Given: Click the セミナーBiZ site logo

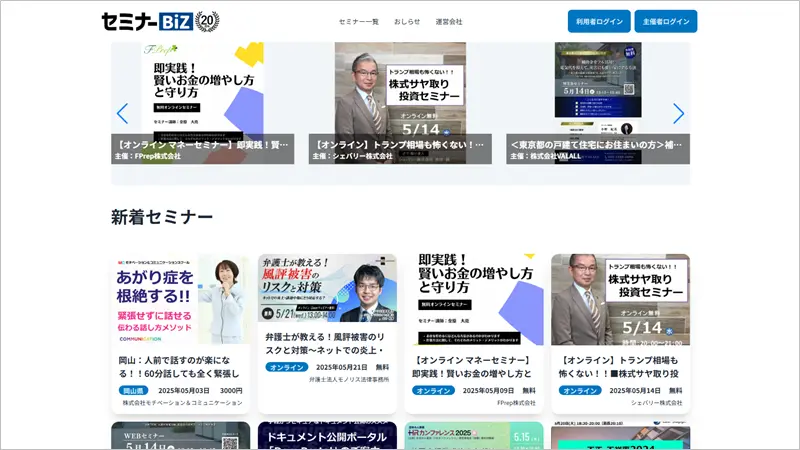Looking at the screenshot, I should click(x=160, y=21).
